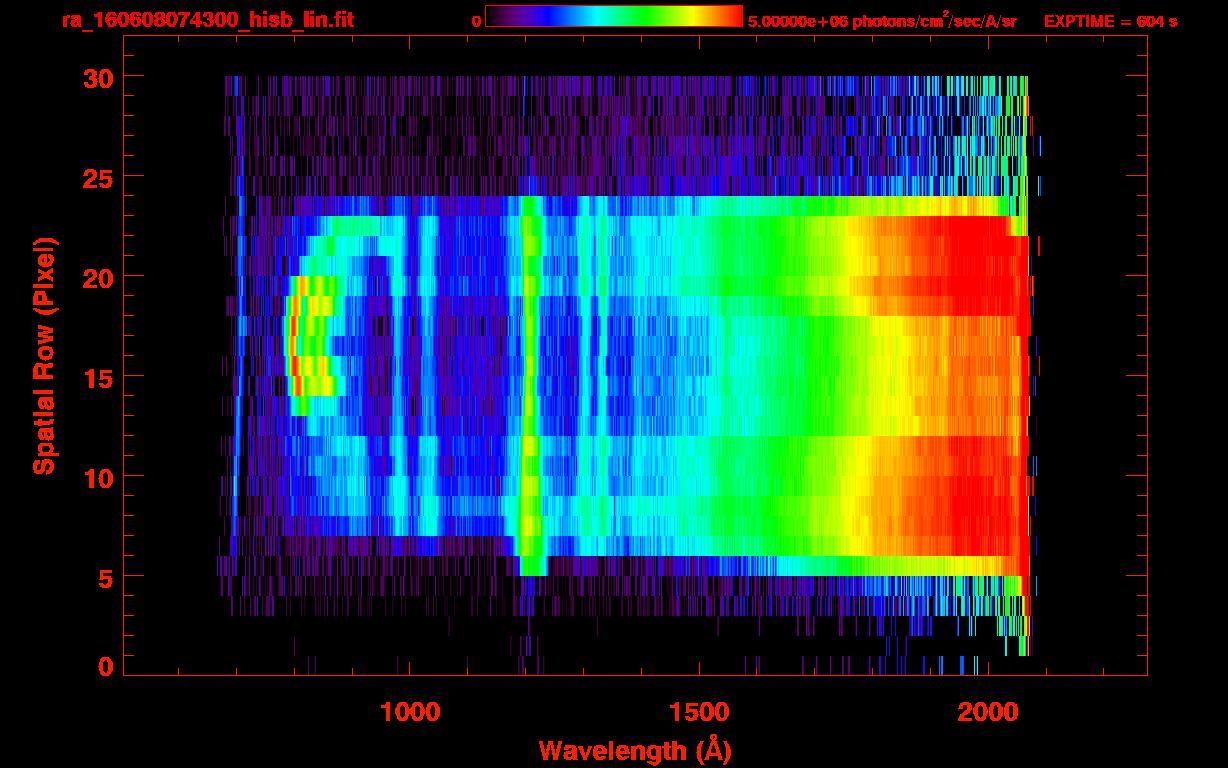Click the file name ra_160608074300_hisb_lin.fit title
The height and width of the screenshot is (768, 1228).
(x=207, y=20)
